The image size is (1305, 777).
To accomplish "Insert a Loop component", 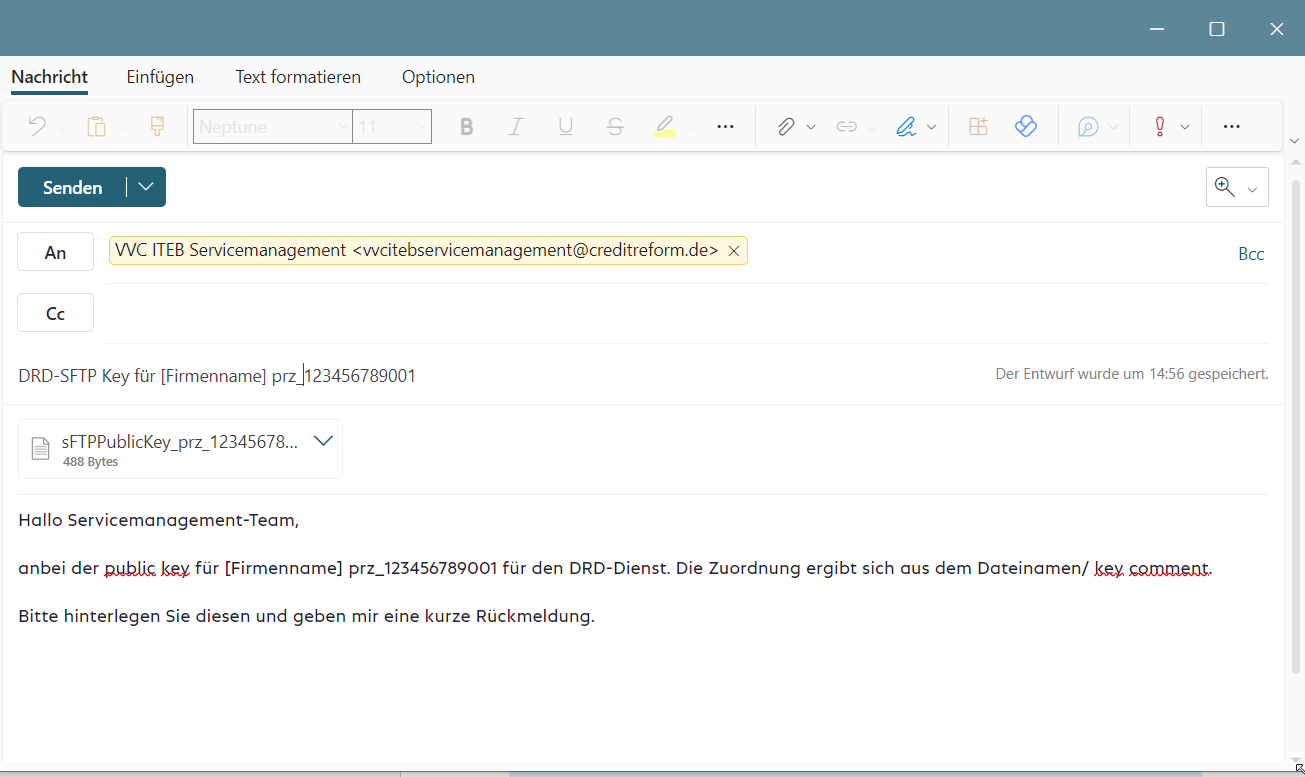I will pos(1026,126).
